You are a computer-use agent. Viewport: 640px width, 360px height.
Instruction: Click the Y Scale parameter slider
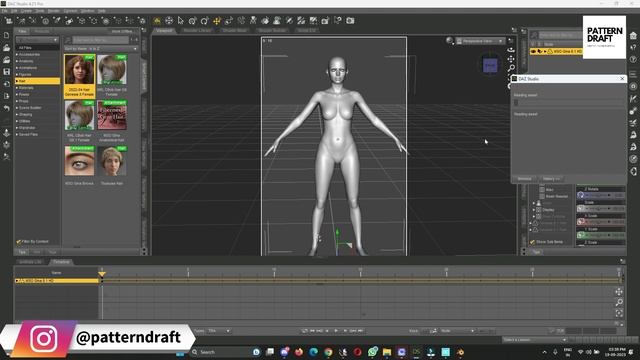[x=601, y=235]
